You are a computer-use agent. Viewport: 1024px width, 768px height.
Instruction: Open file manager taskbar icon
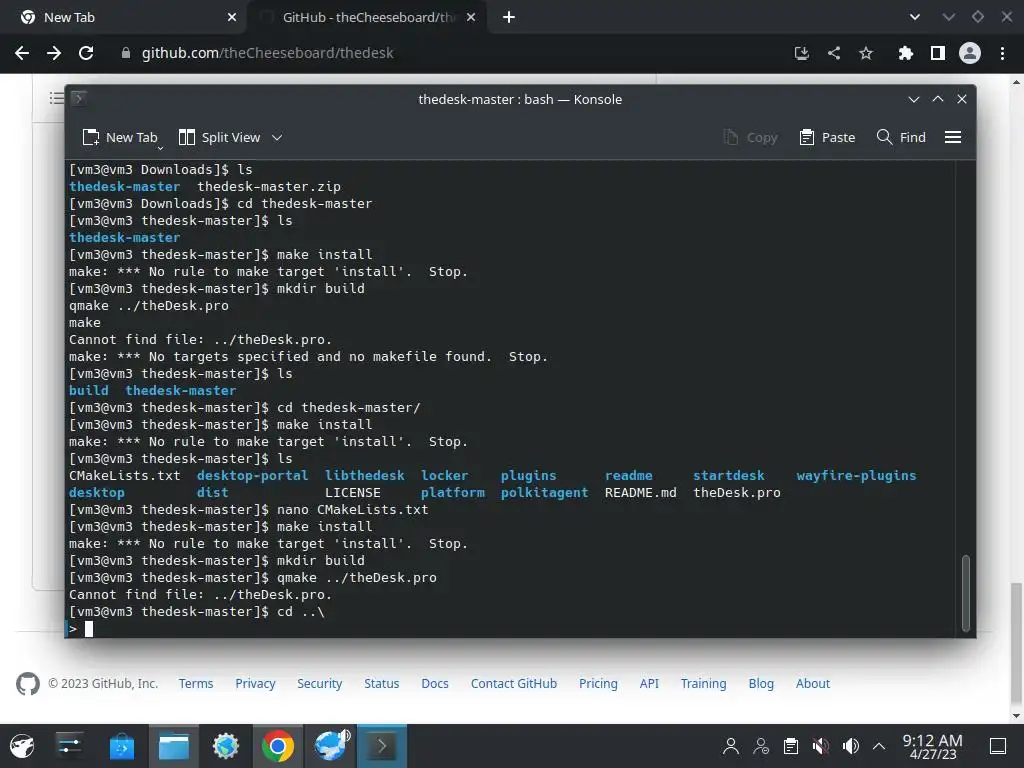(174, 746)
